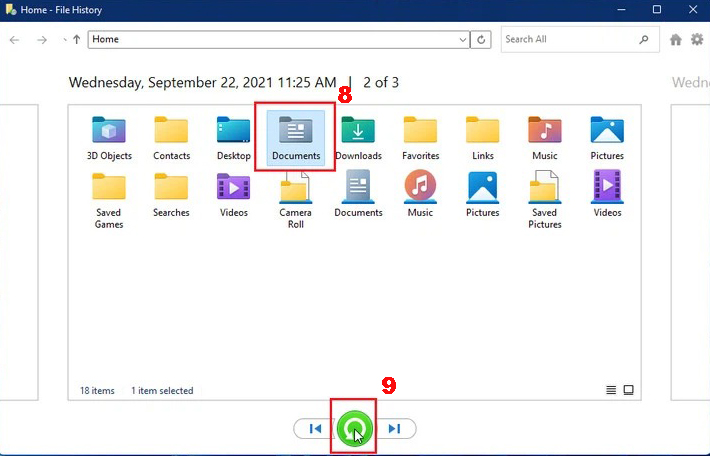Select the Videos folder beside Searches

(x=234, y=195)
